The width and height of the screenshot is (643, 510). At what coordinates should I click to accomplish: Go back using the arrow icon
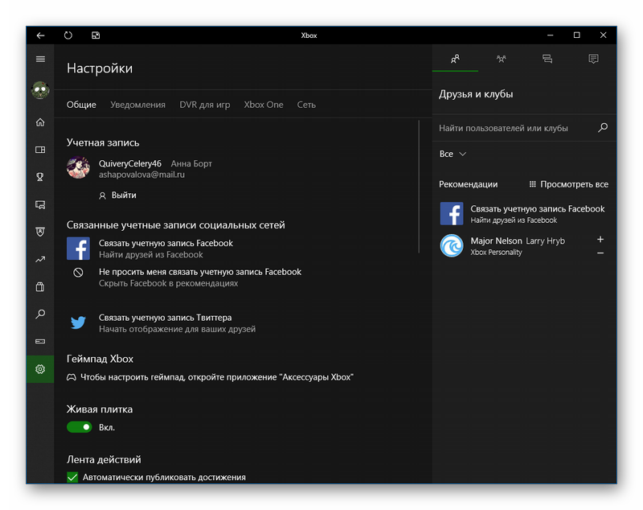tap(40, 36)
